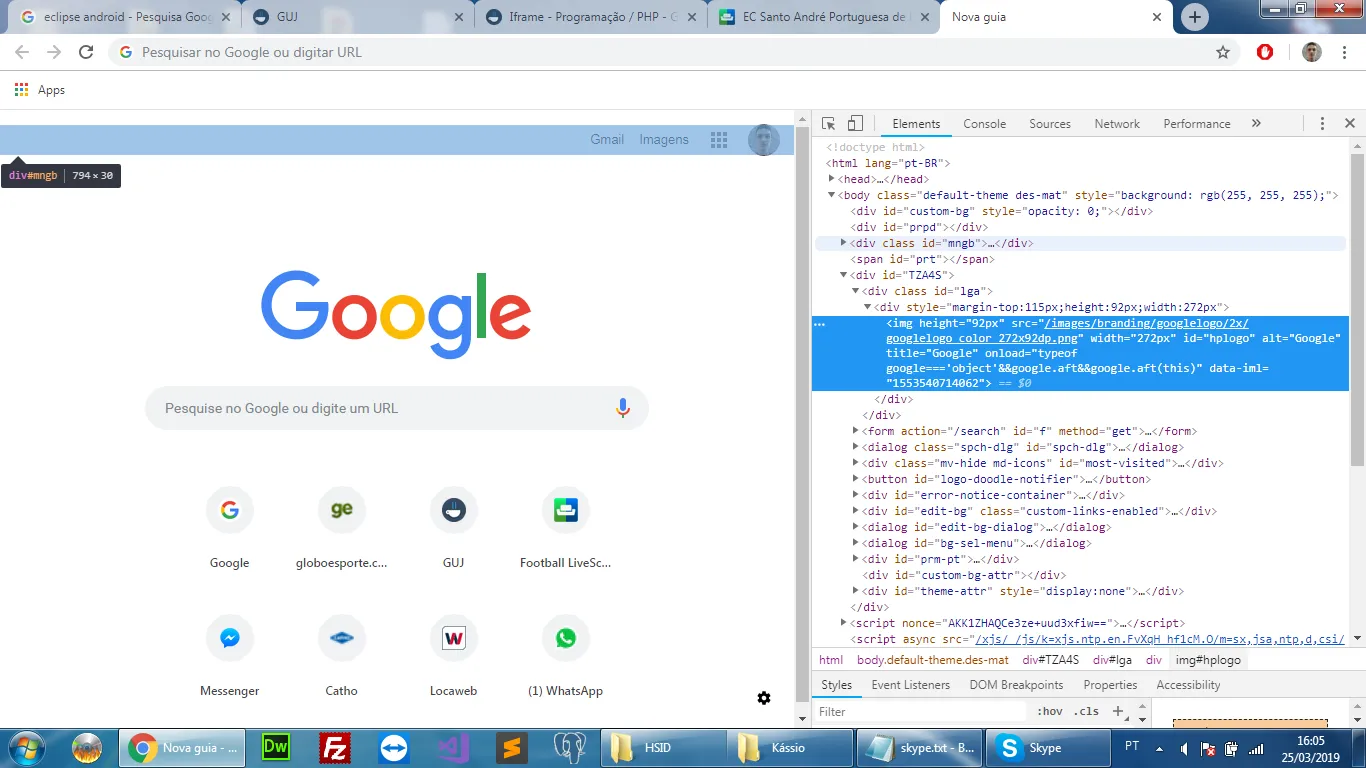Open the DevTools three-dot options menu
Image resolution: width=1366 pixels, height=768 pixels.
coord(1322,124)
